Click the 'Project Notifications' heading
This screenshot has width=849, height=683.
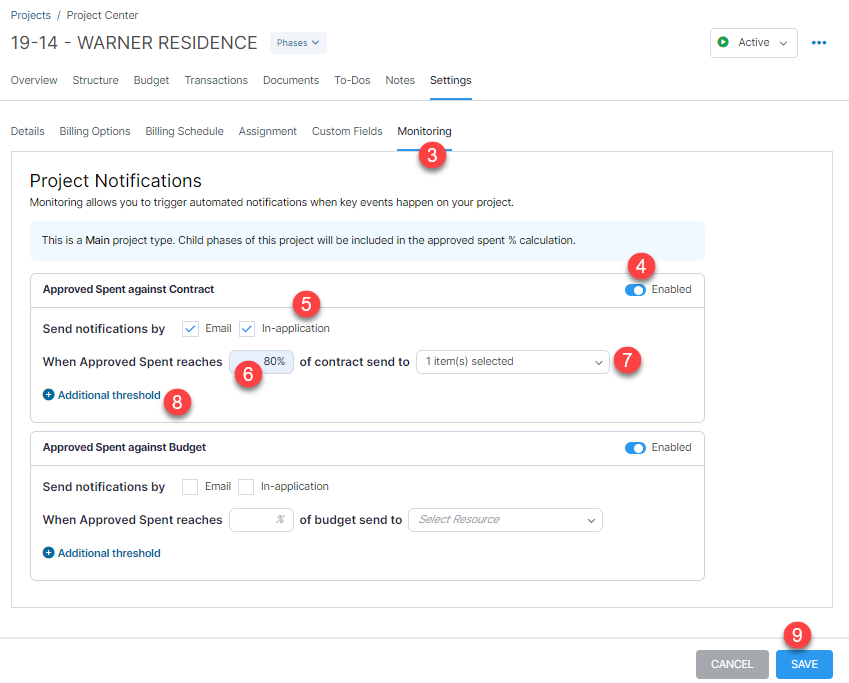[116, 180]
